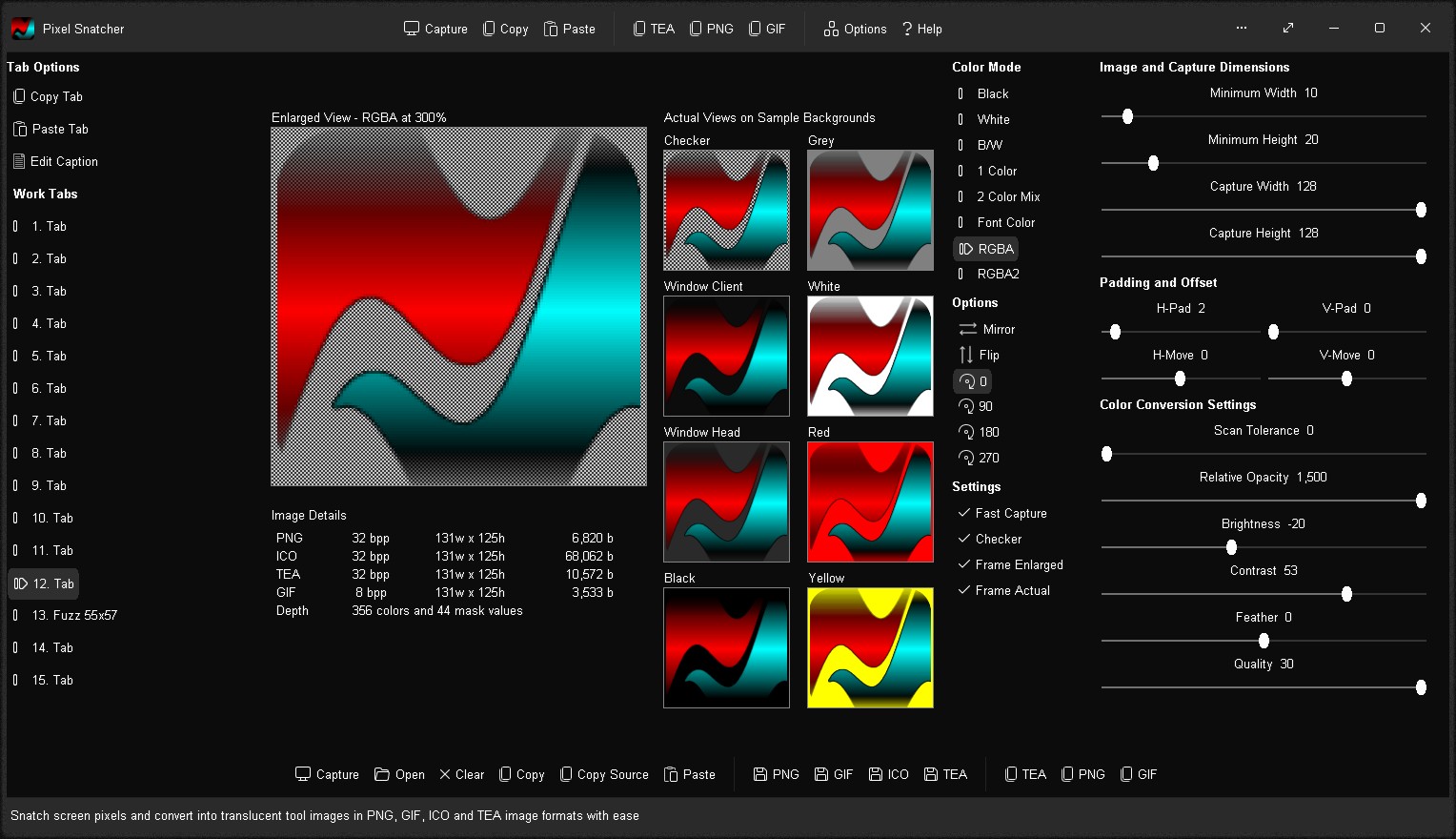Click the Edit Caption icon

19,161
